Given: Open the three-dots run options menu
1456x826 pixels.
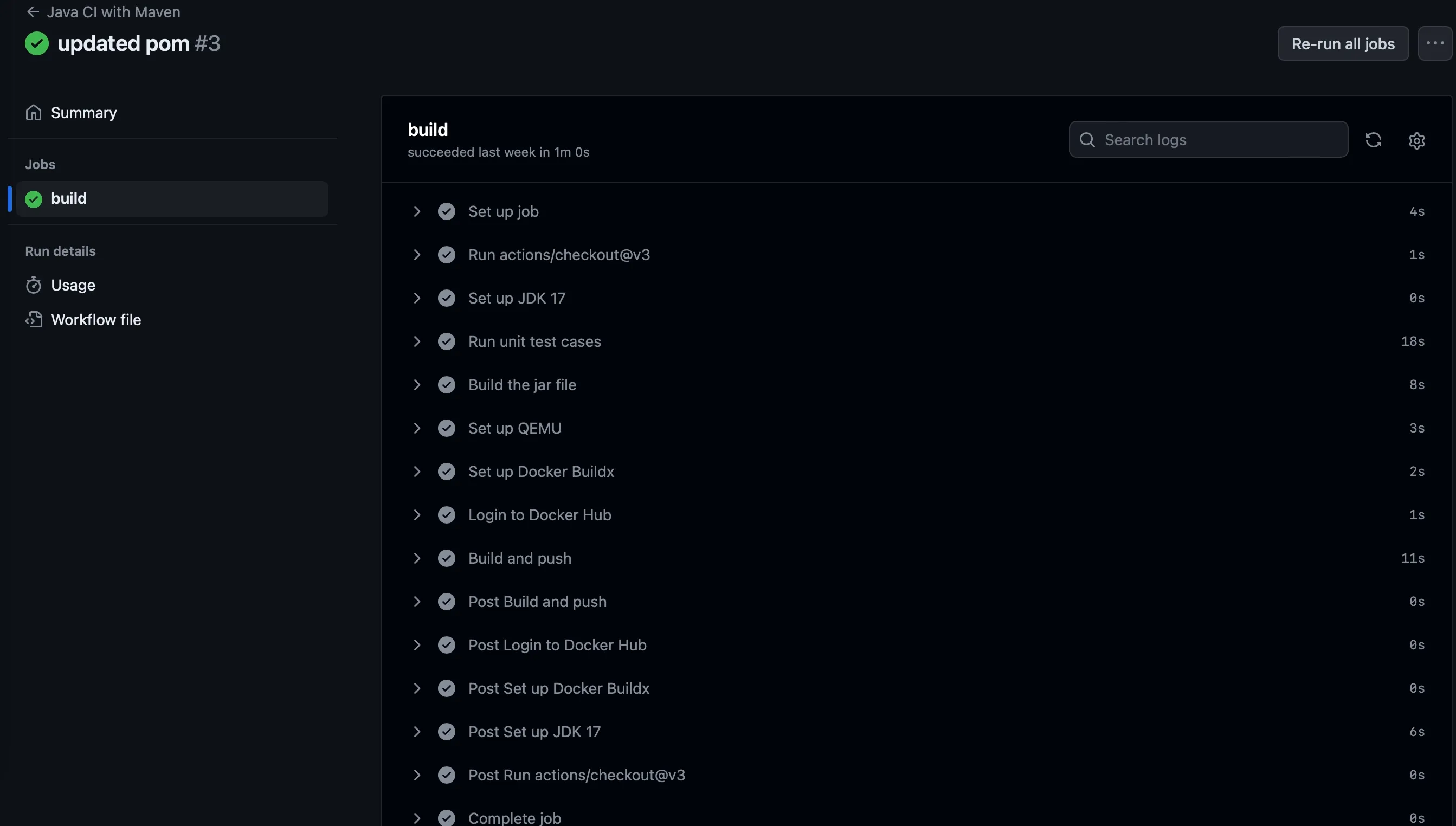Looking at the screenshot, I should pyautogui.click(x=1435, y=43).
